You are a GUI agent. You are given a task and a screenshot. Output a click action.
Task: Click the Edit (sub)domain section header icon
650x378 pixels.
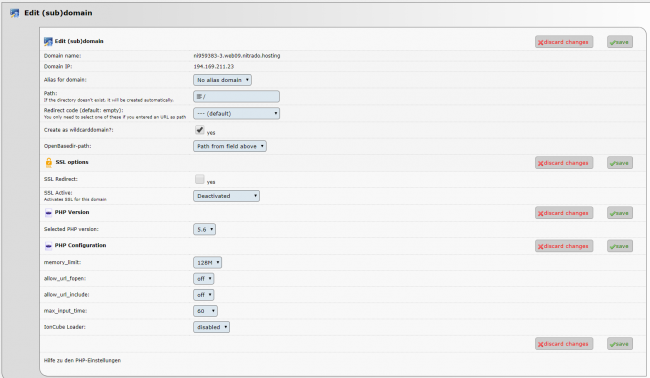(x=48, y=41)
